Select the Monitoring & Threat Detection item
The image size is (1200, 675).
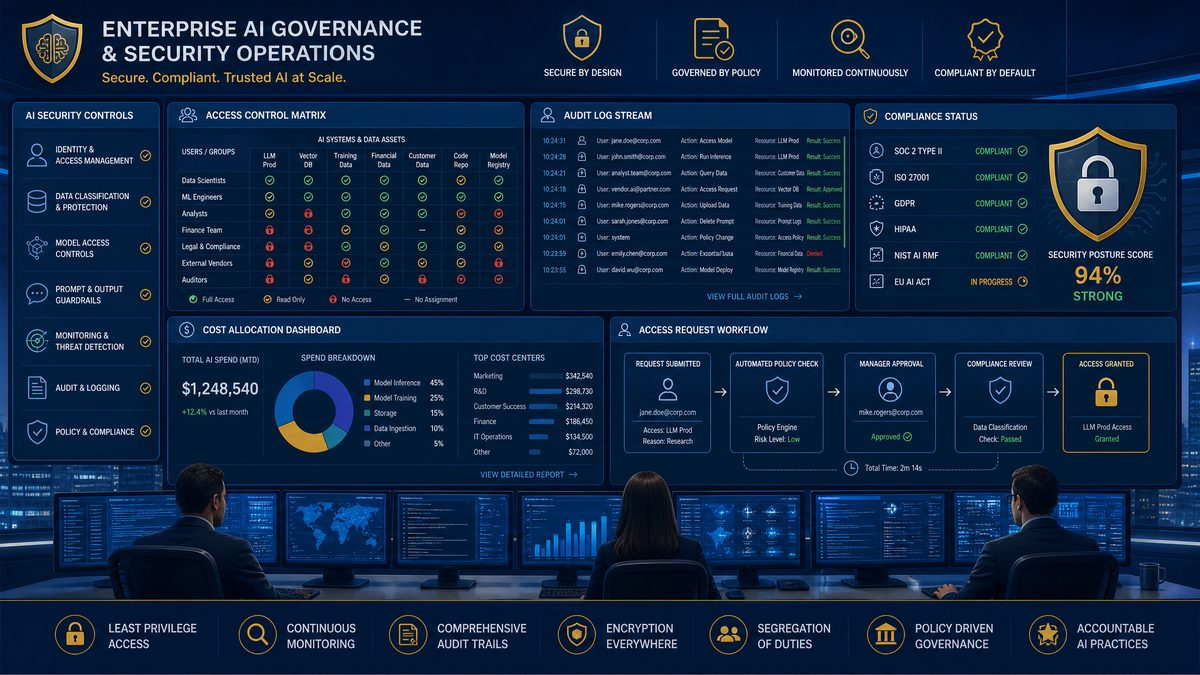point(88,341)
